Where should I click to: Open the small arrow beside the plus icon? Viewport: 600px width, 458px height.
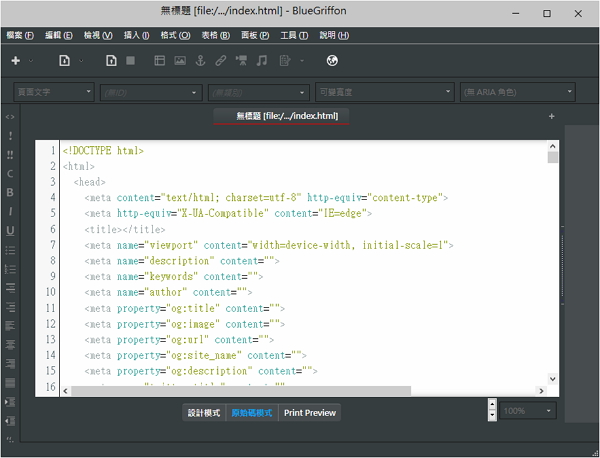pyautogui.click(x=31, y=61)
